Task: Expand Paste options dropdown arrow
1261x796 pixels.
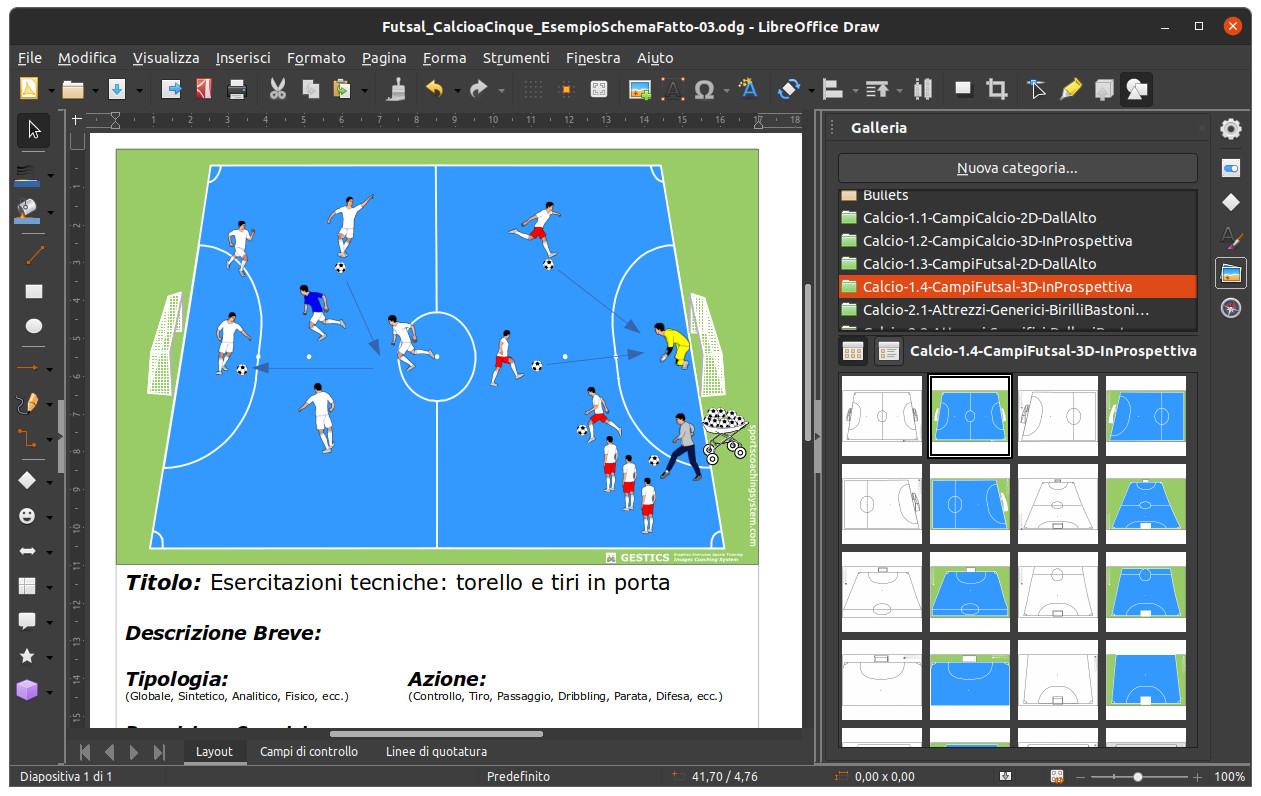Action: 364,90
